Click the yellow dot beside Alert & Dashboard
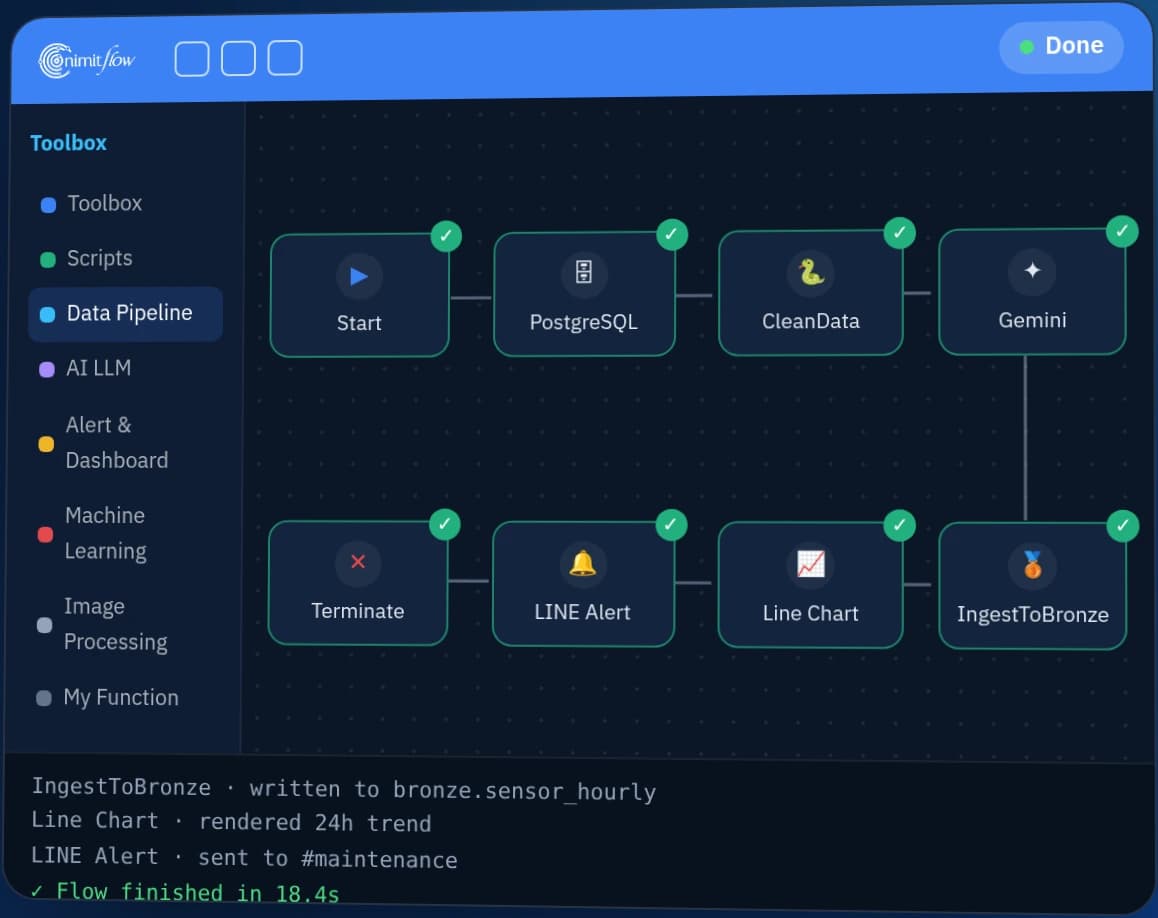The height and width of the screenshot is (918, 1158). coord(46,444)
